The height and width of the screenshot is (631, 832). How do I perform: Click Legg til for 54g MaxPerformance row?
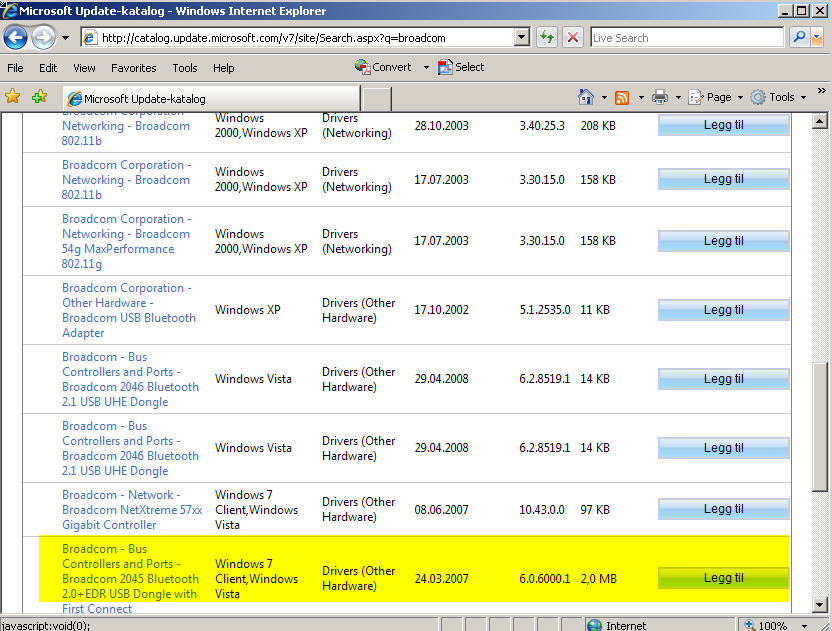(724, 241)
